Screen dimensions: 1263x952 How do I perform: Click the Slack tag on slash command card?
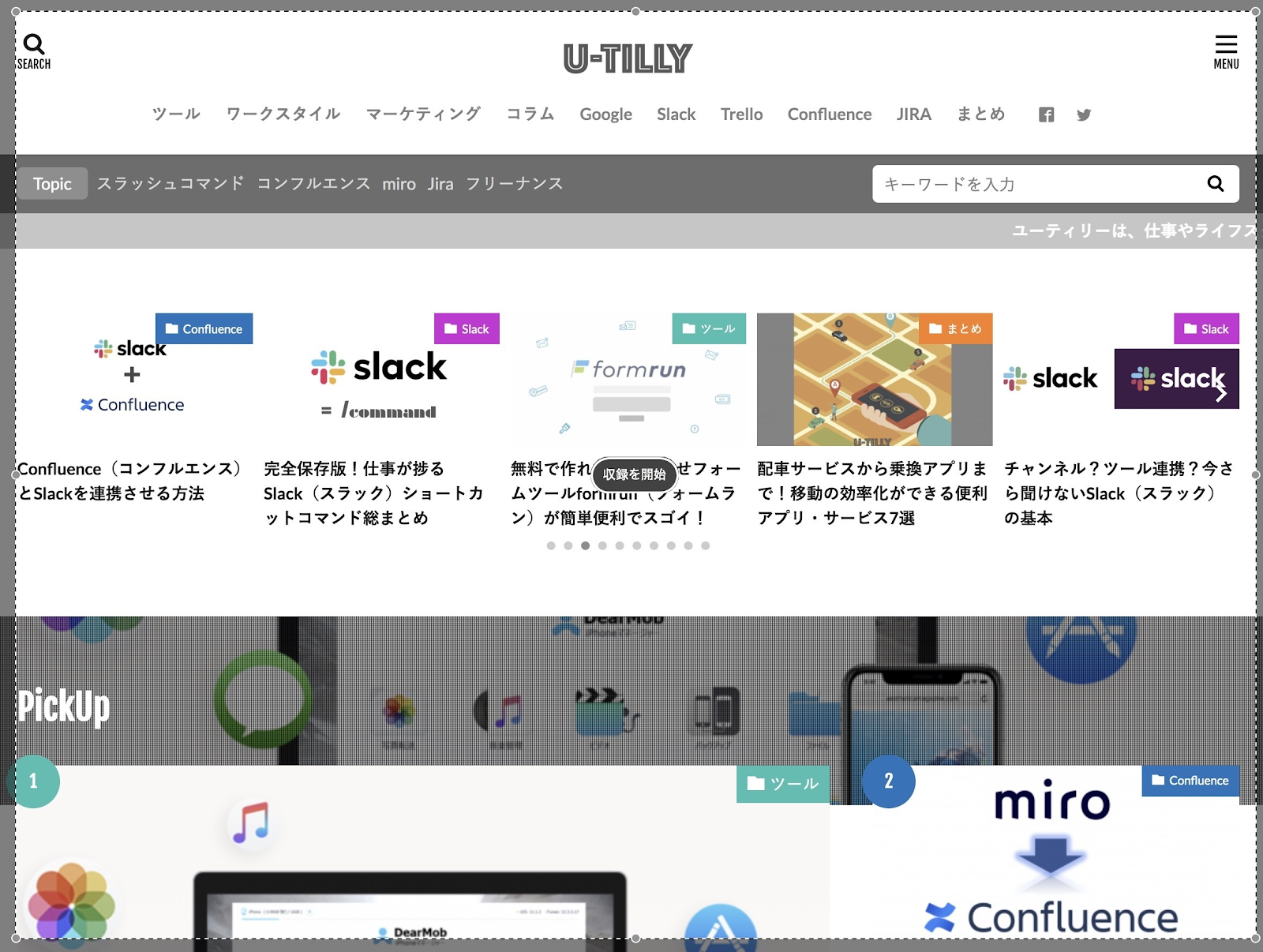[467, 329]
